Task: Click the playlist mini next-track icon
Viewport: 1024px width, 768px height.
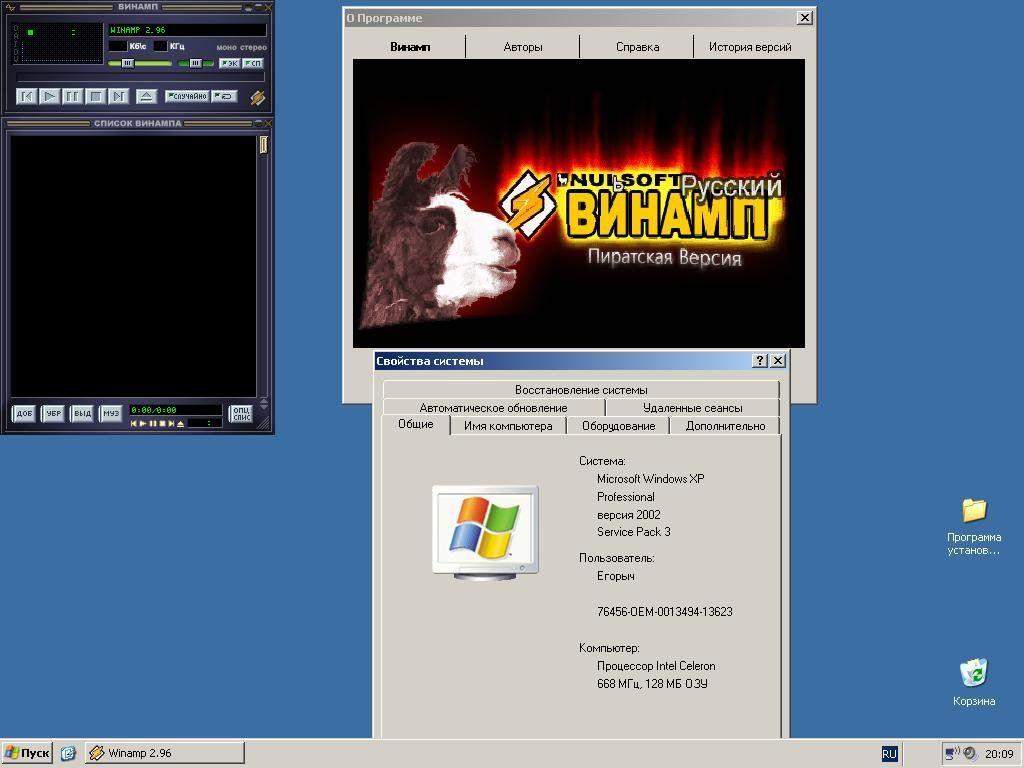Action: coord(171,424)
